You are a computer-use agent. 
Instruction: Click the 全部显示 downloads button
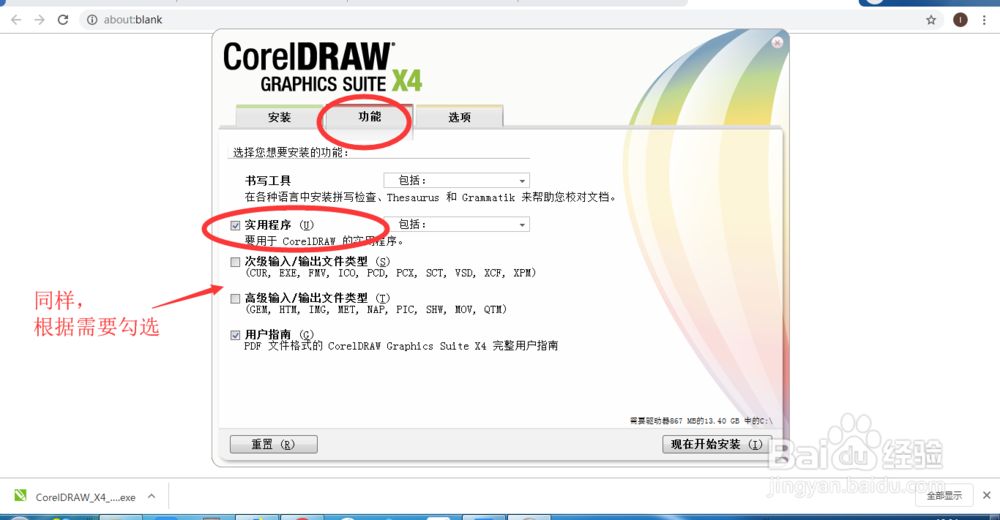(944, 495)
